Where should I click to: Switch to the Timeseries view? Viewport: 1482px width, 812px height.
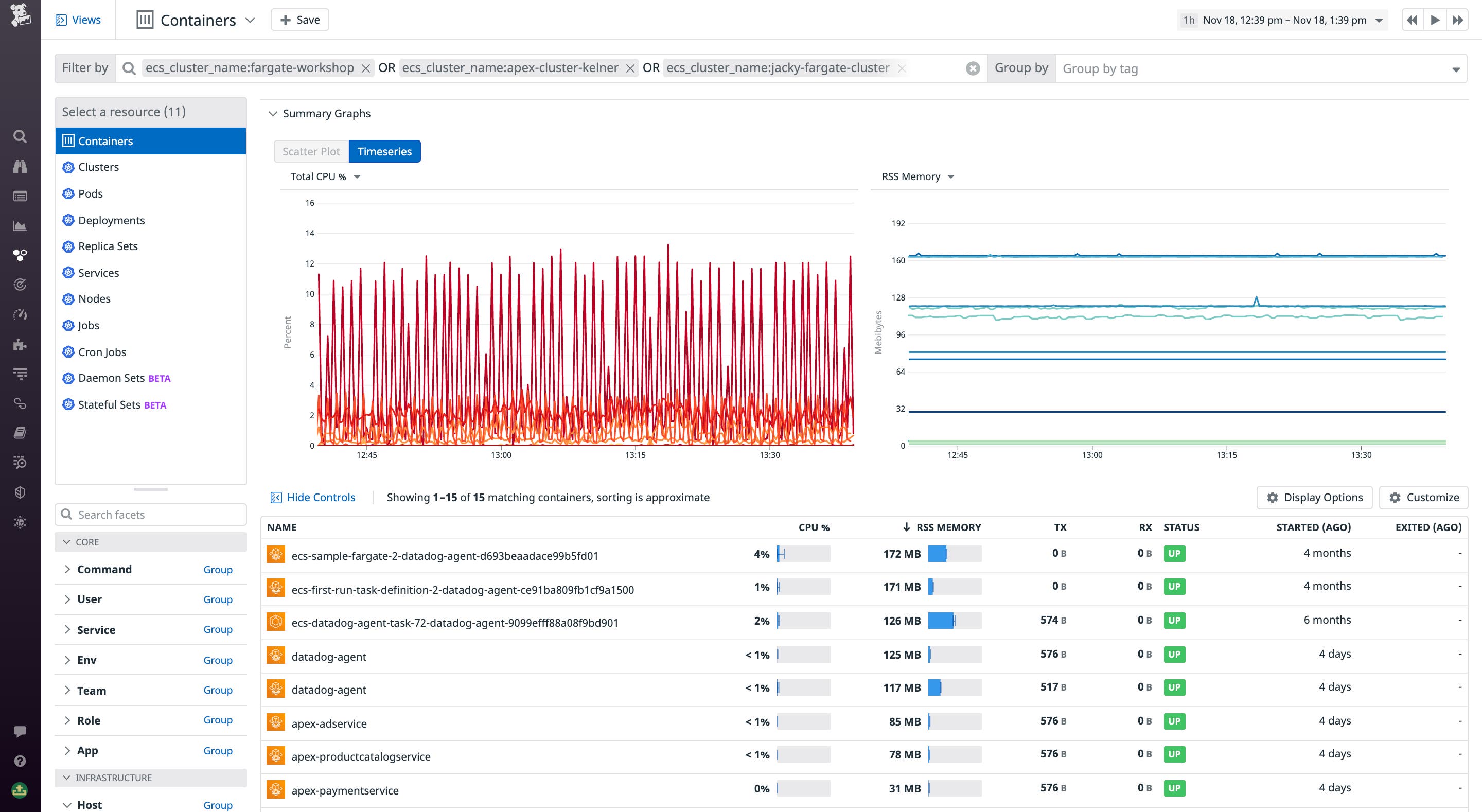pos(384,151)
